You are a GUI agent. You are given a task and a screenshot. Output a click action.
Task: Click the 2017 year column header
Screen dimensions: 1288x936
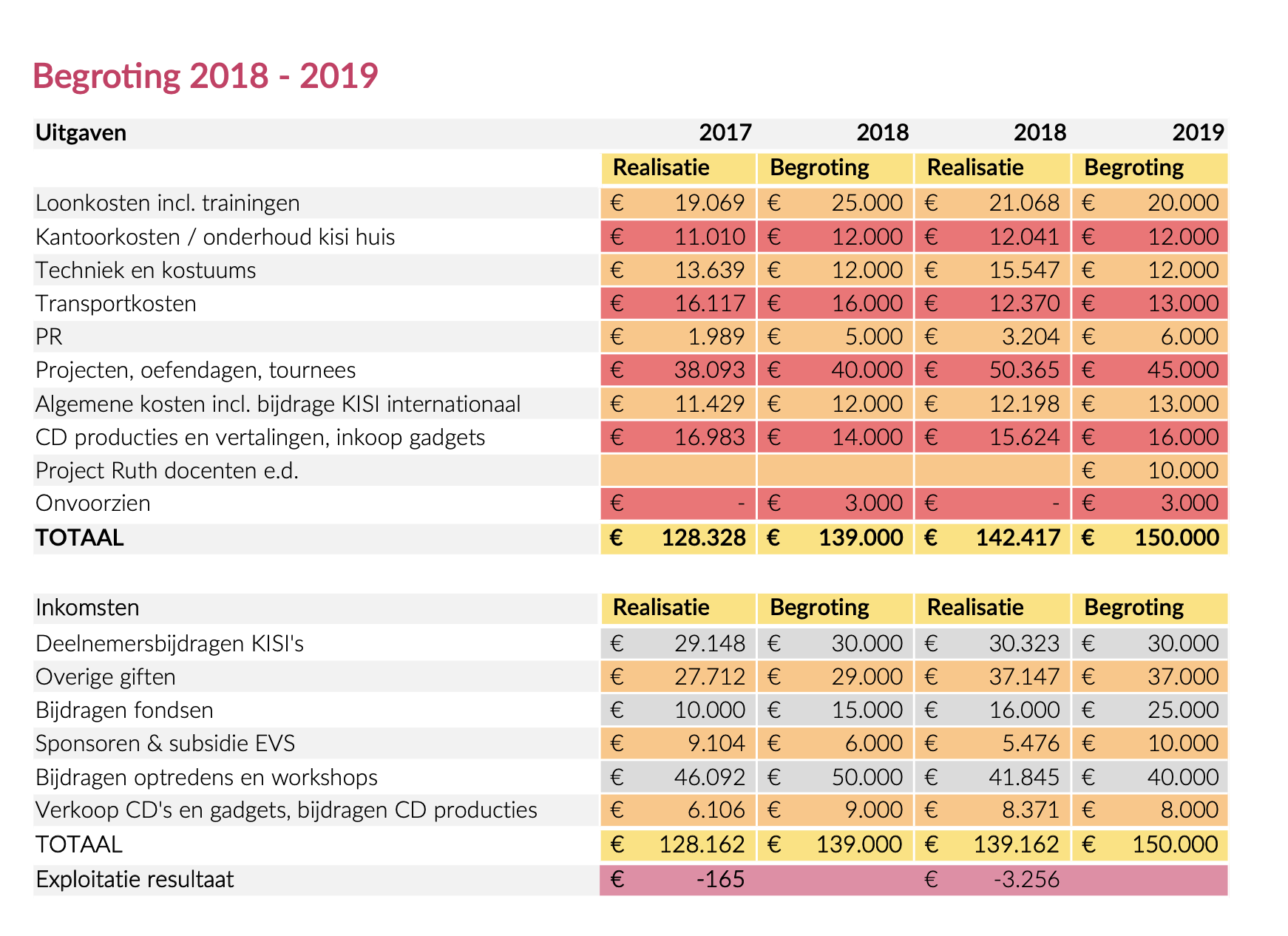click(725, 133)
